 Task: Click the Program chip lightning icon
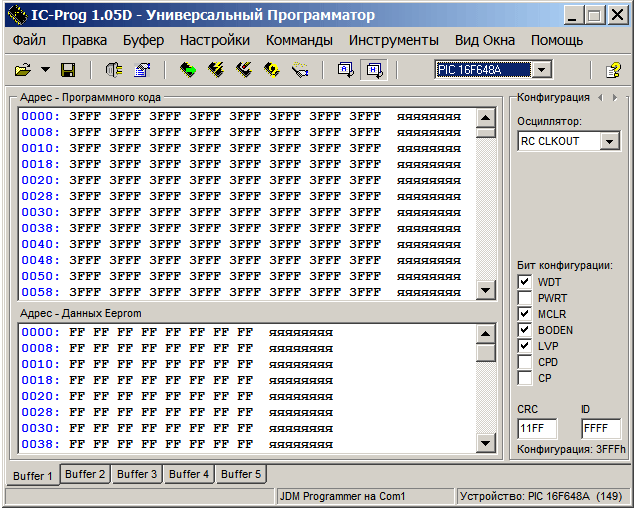pos(215,70)
